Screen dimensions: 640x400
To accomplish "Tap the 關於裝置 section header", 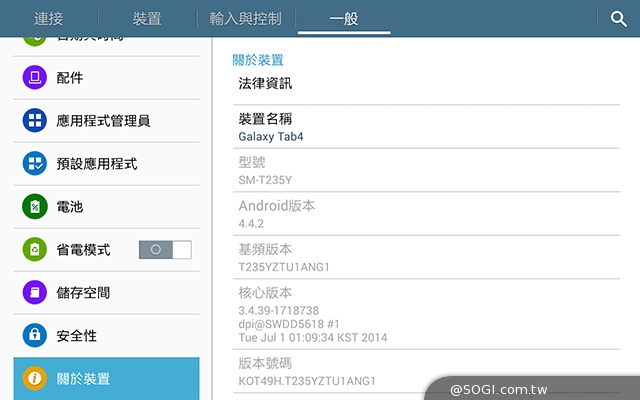I will tap(258, 60).
